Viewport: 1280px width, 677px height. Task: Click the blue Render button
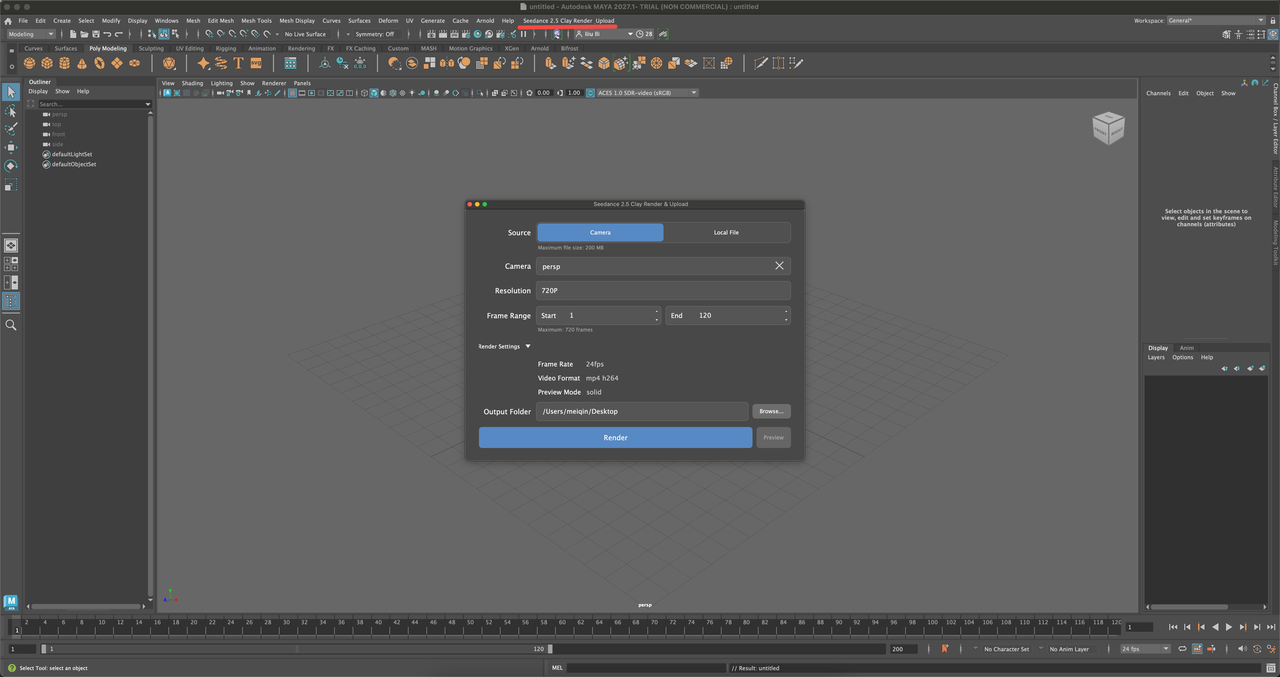[x=615, y=437]
